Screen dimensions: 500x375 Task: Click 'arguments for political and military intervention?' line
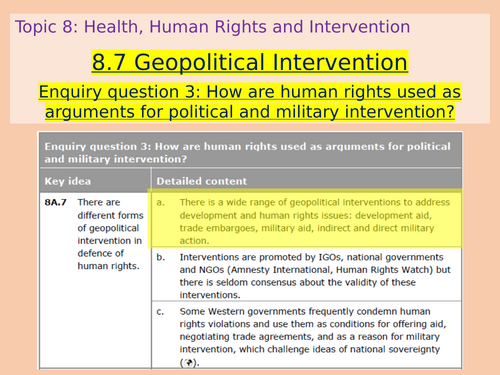click(250, 112)
